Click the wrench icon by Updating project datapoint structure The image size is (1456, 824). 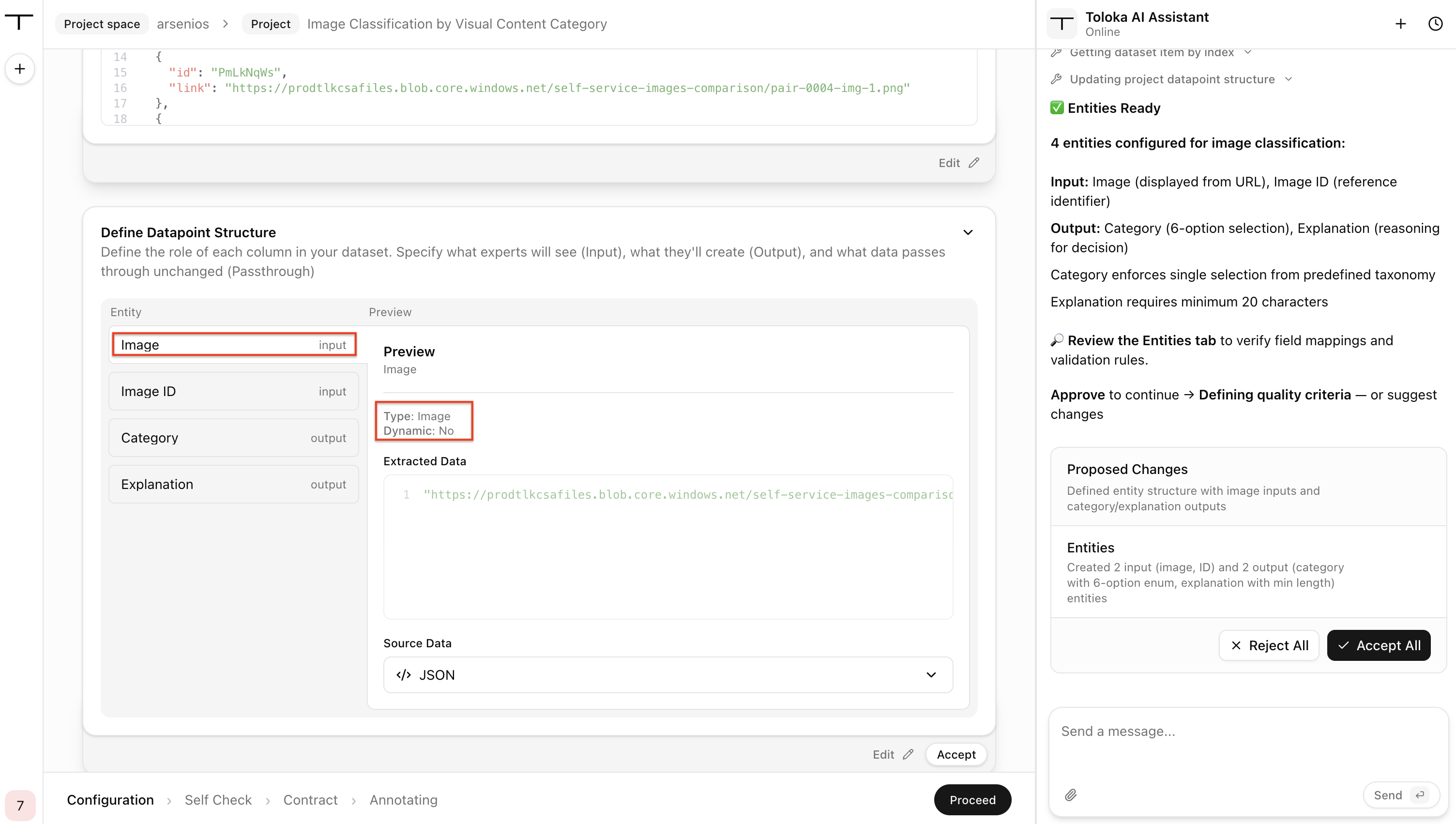tap(1056, 79)
